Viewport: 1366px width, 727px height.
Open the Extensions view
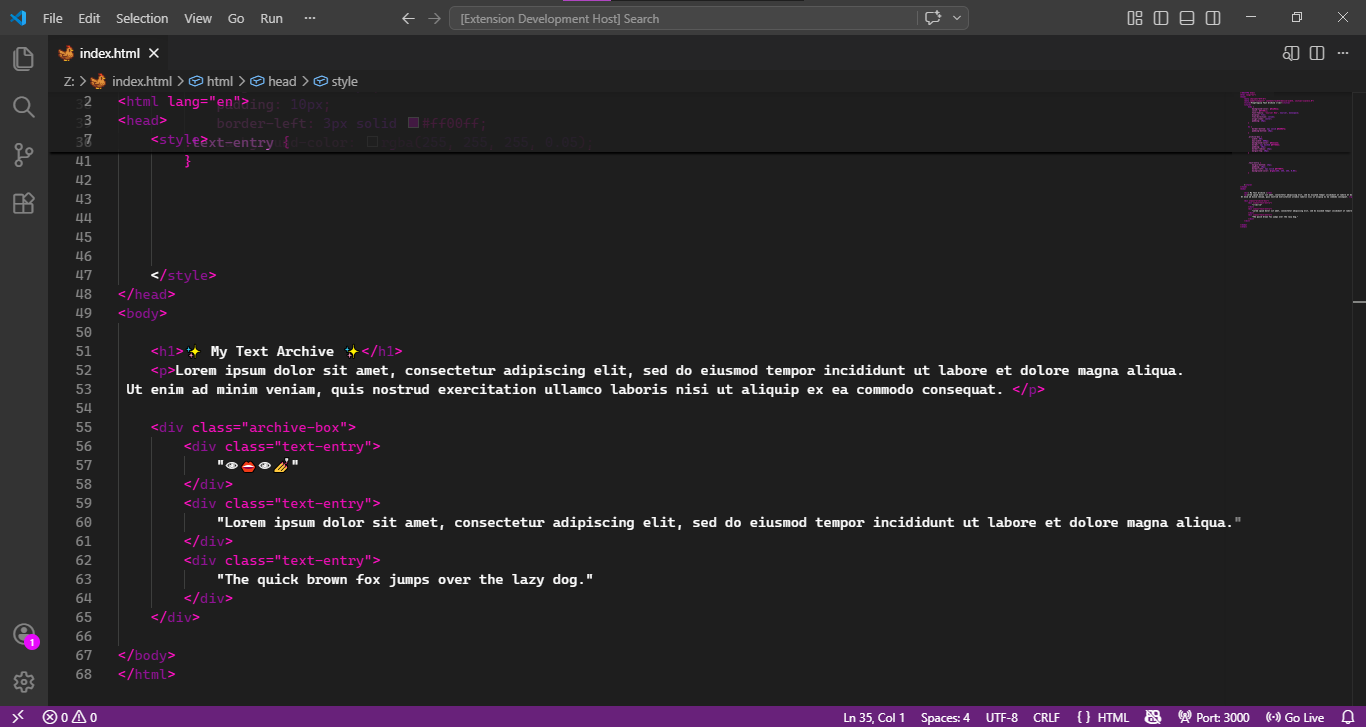point(23,203)
